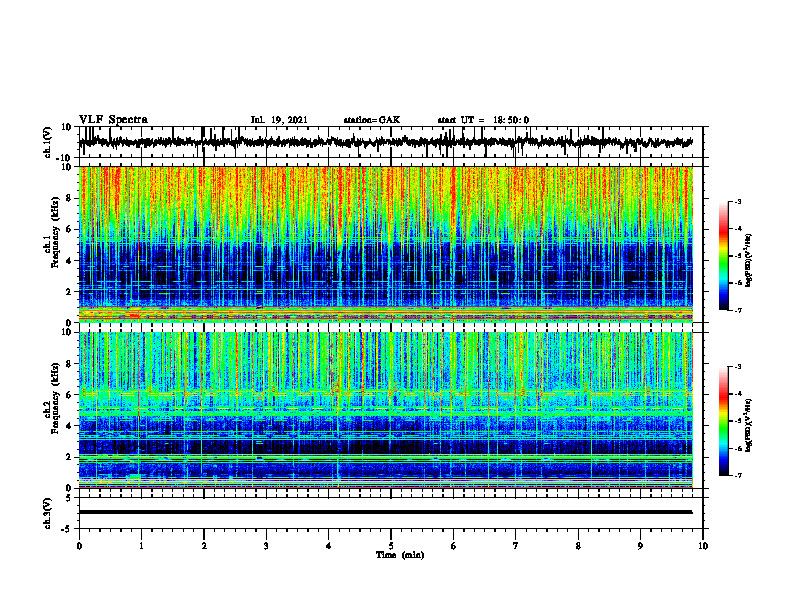The height and width of the screenshot is (612, 792).
Task: Click the "-4" label on ch.1 color bar
Action: click(x=738, y=229)
